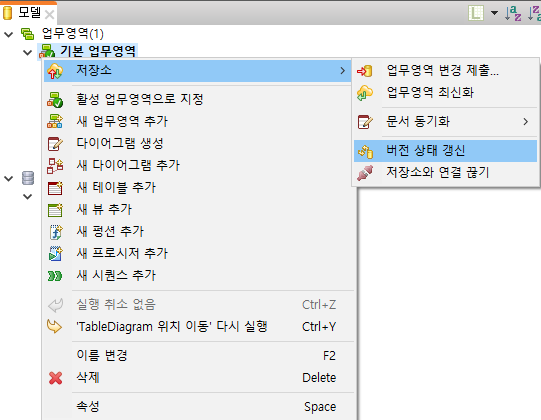Click the 활성 업무영역으로 지정 icon

click(55, 100)
